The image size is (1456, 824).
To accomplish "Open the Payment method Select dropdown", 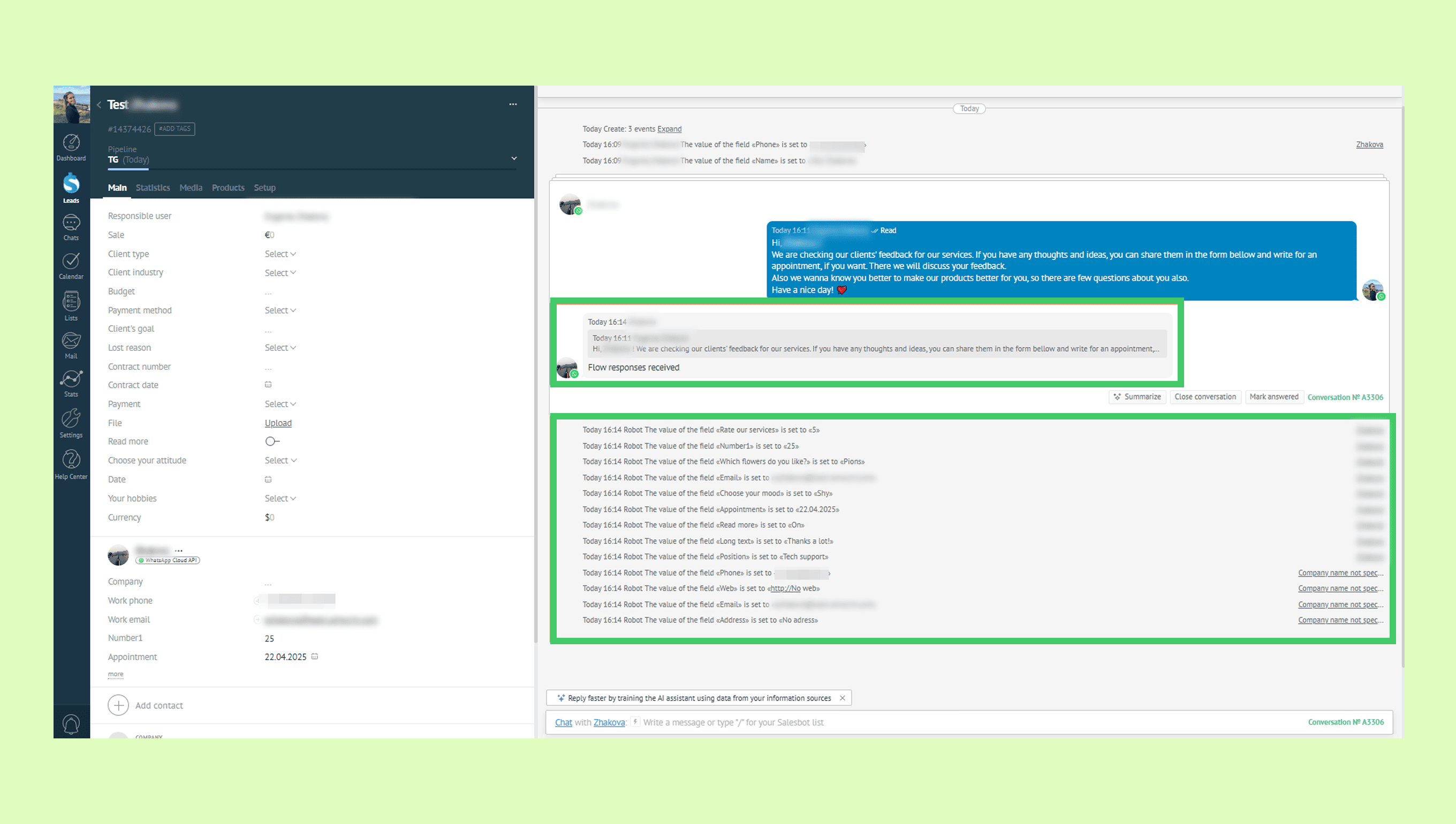I will [280, 310].
